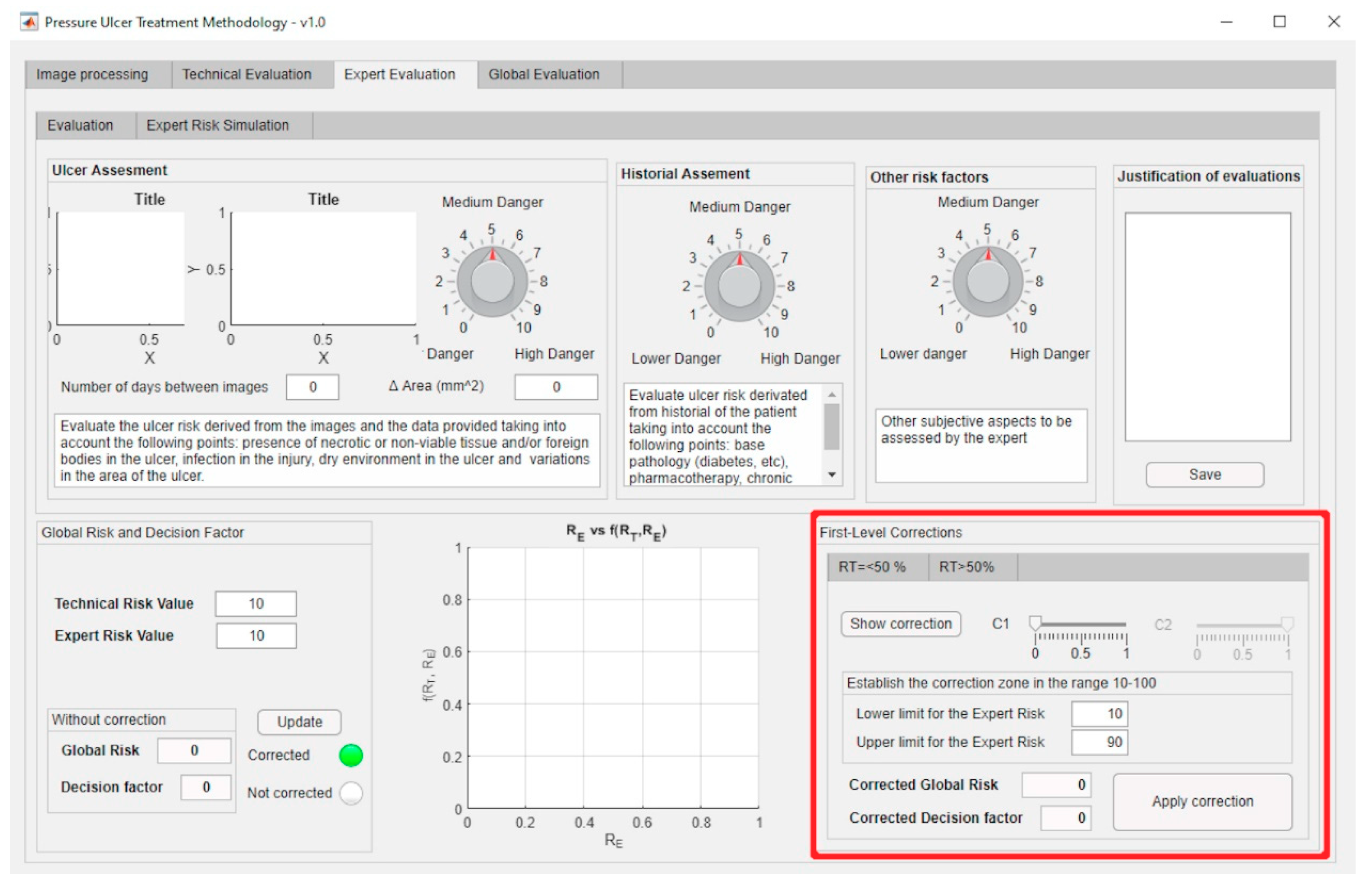Click the Number of days between images field
This screenshot has width=1372, height=886.
click(312, 387)
